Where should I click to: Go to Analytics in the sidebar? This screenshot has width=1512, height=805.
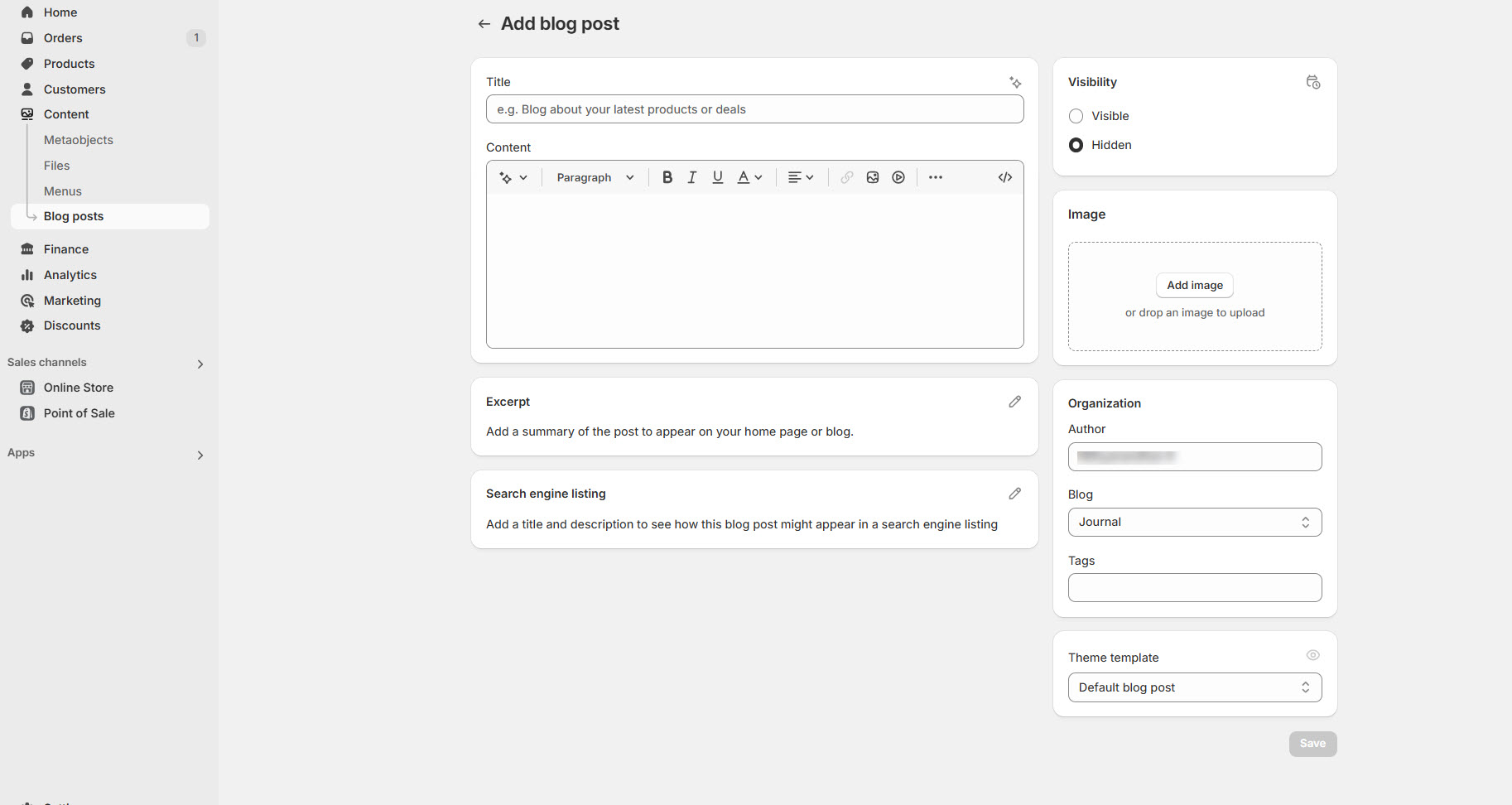coord(70,275)
